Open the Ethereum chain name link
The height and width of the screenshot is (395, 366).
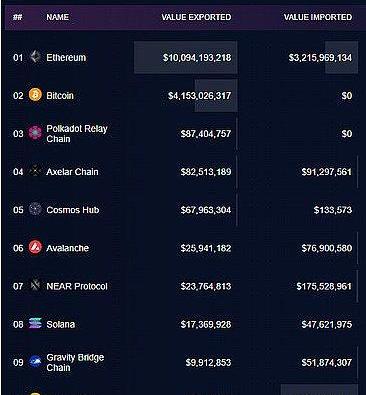point(66,57)
